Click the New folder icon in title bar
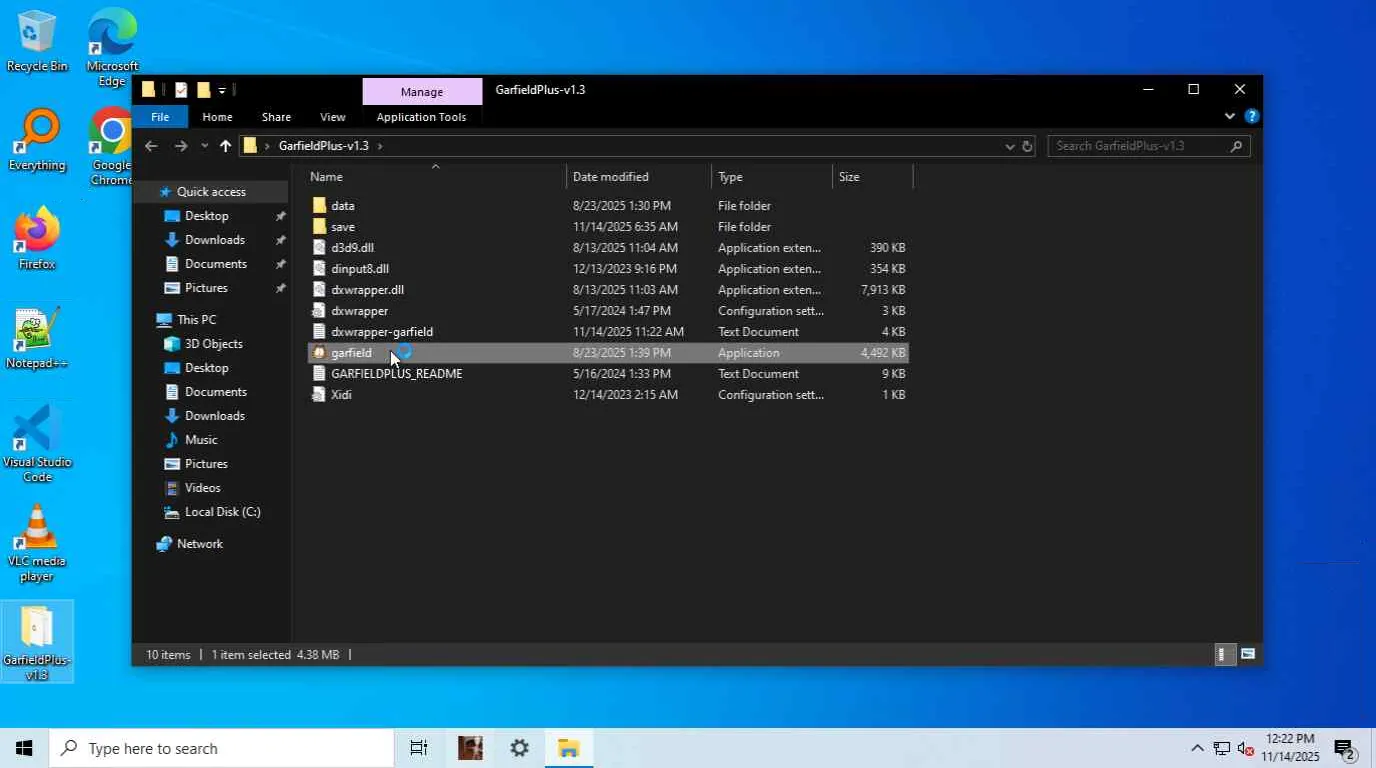Image resolution: width=1376 pixels, height=768 pixels. click(203, 90)
